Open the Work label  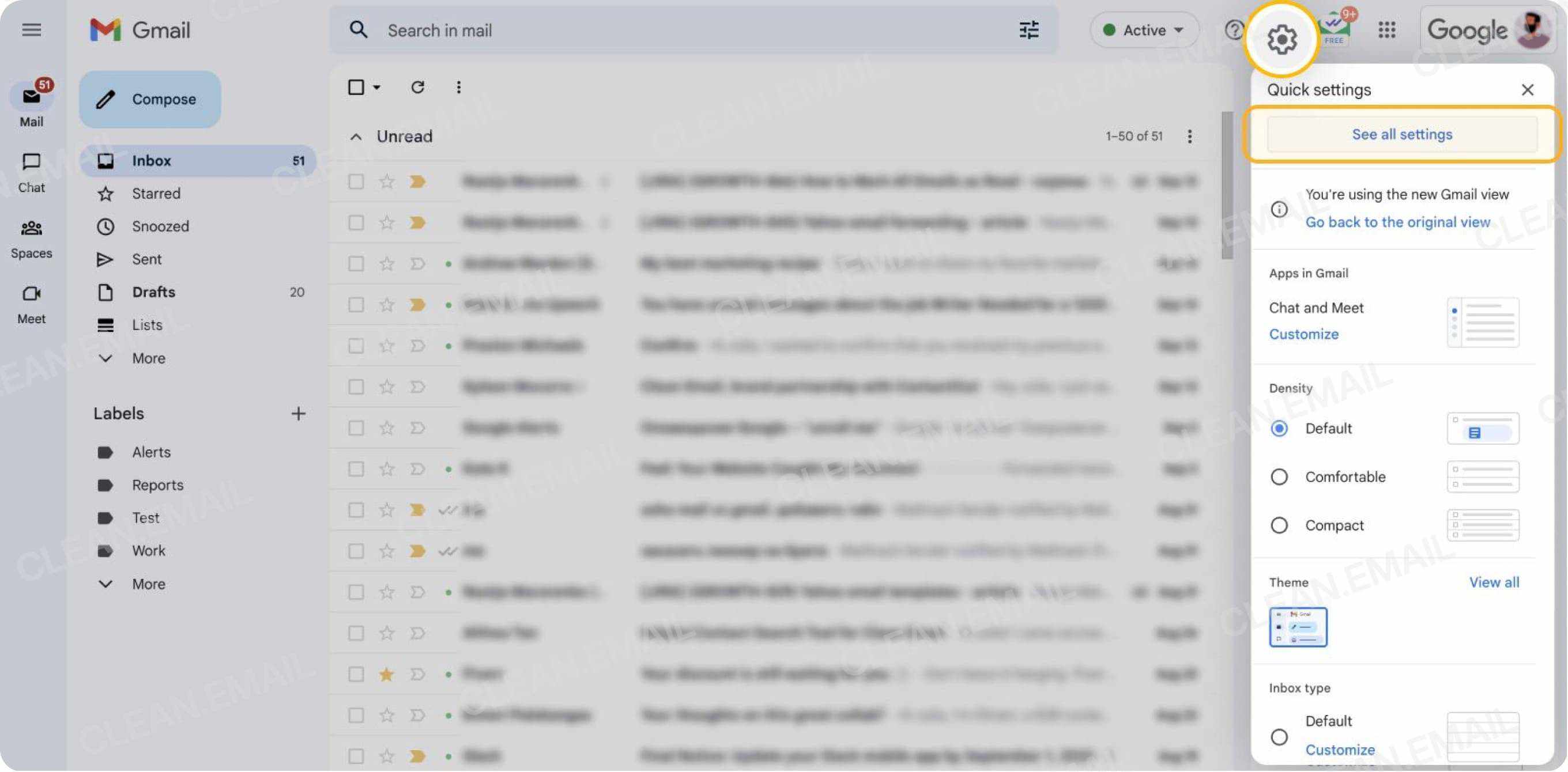click(148, 551)
